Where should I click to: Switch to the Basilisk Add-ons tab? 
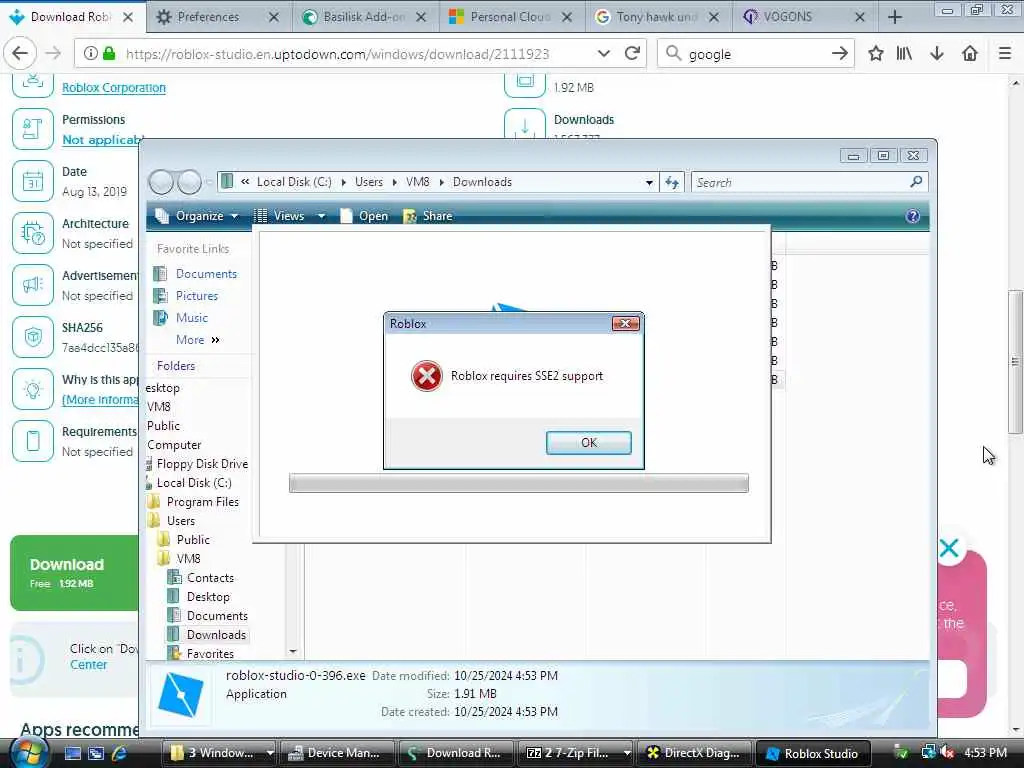pyautogui.click(x=364, y=17)
